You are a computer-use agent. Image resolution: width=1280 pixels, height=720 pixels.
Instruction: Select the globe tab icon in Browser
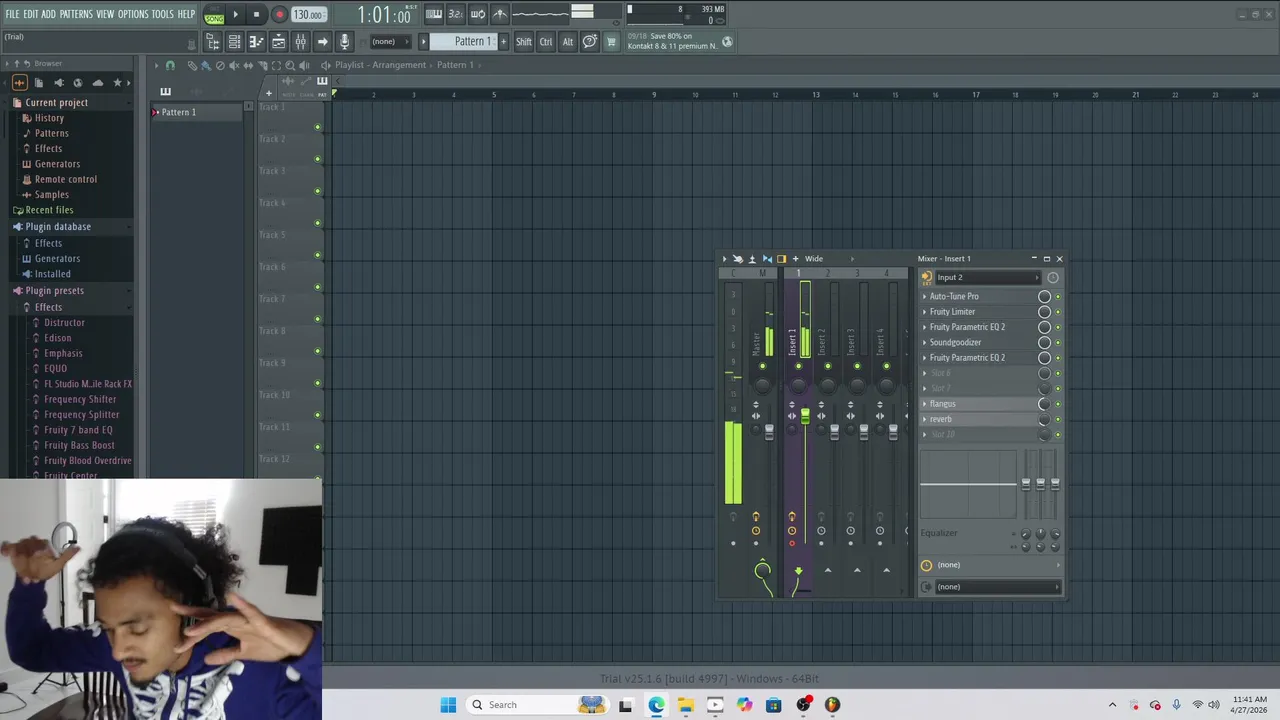(78, 83)
